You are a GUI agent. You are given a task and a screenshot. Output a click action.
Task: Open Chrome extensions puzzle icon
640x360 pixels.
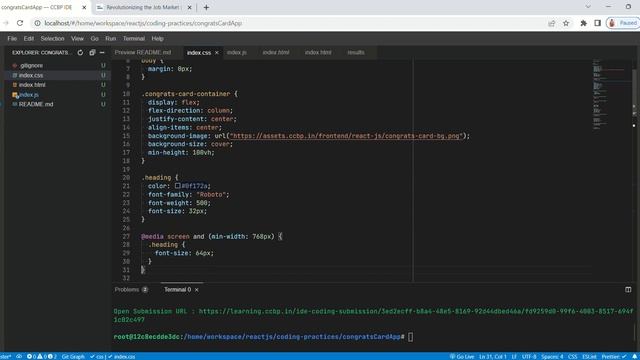point(584,23)
